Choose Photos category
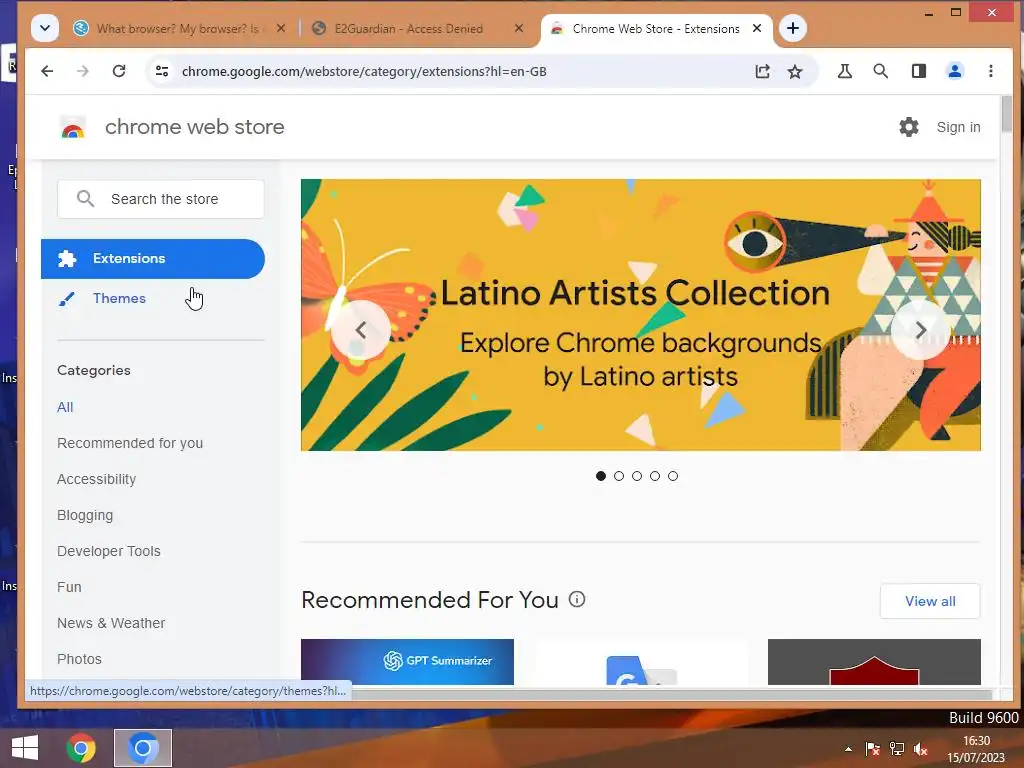1024x768 pixels. [x=79, y=658]
